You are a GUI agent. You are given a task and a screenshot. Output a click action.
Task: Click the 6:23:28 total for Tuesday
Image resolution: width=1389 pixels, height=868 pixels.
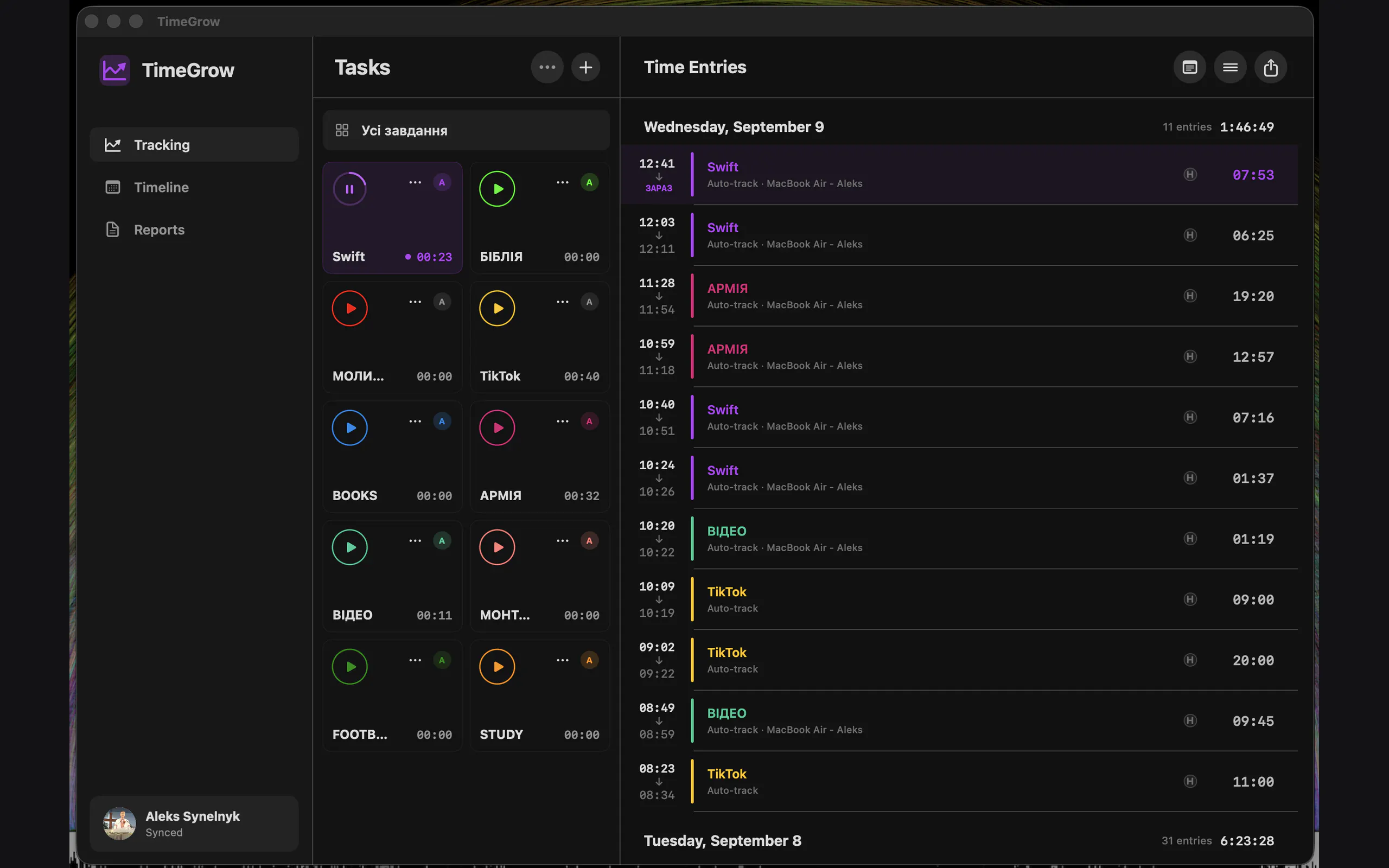tap(1247, 840)
